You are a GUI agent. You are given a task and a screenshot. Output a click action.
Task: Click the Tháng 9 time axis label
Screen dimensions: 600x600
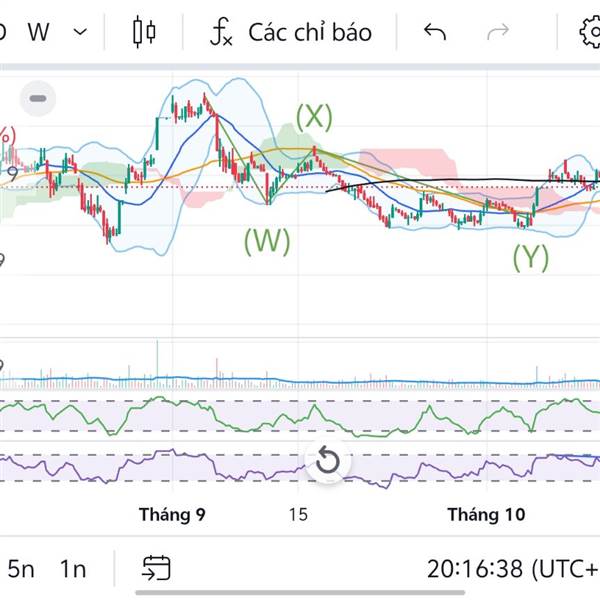click(172, 515)
